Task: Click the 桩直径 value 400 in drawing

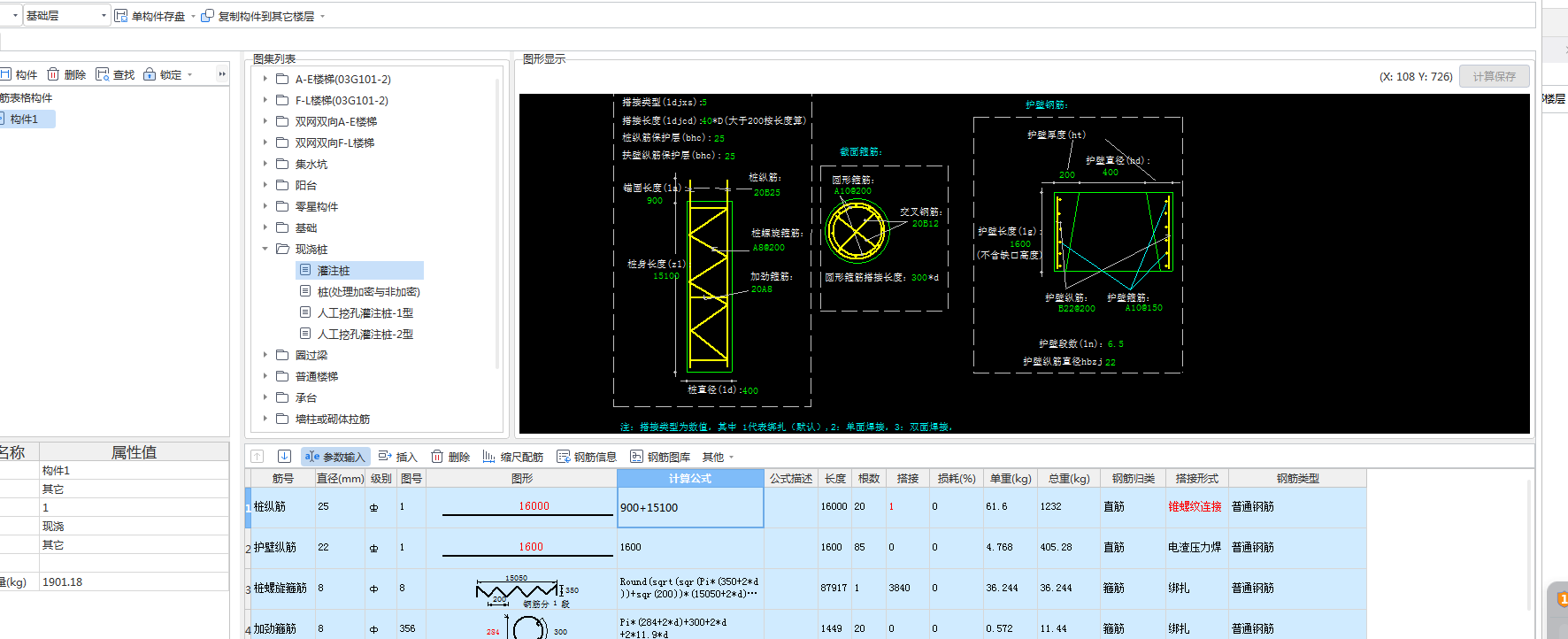Action: 749,390
